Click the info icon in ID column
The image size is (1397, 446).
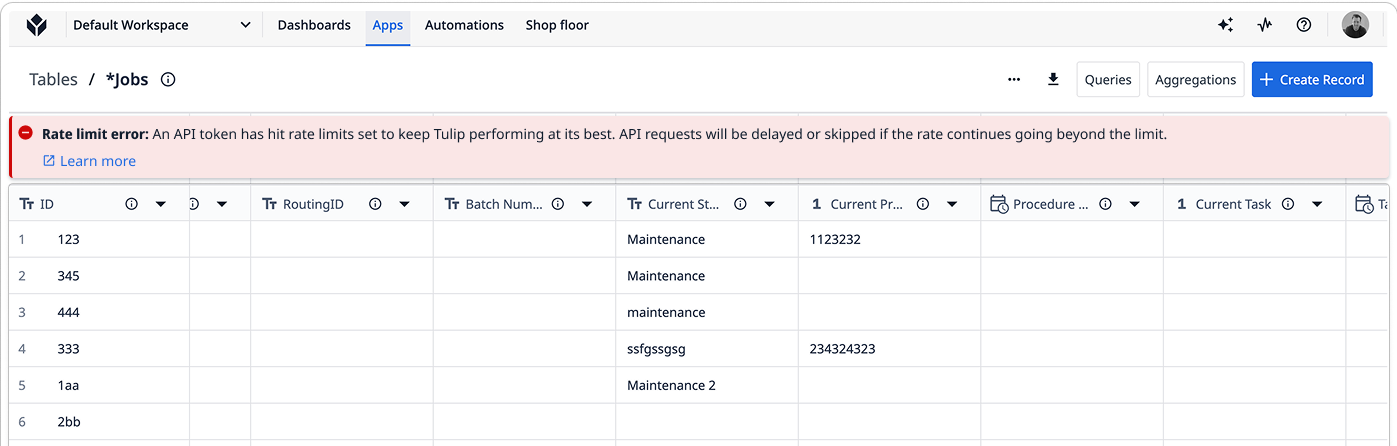pyautogui.click(x=131, y=204)
